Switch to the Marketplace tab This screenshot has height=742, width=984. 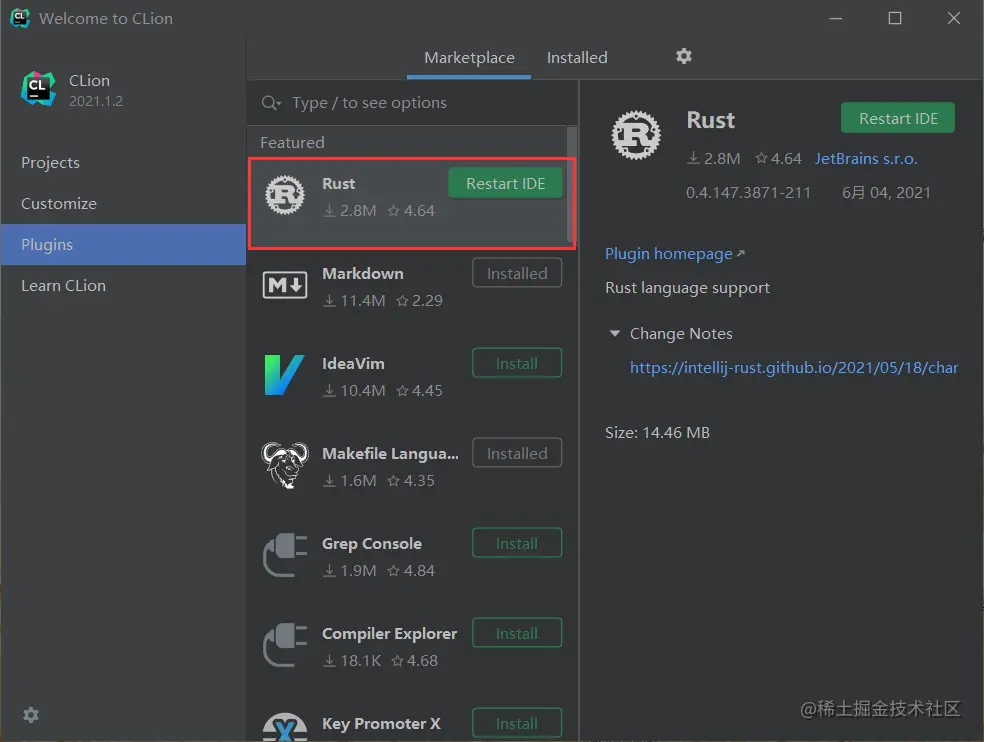point(469,58)
